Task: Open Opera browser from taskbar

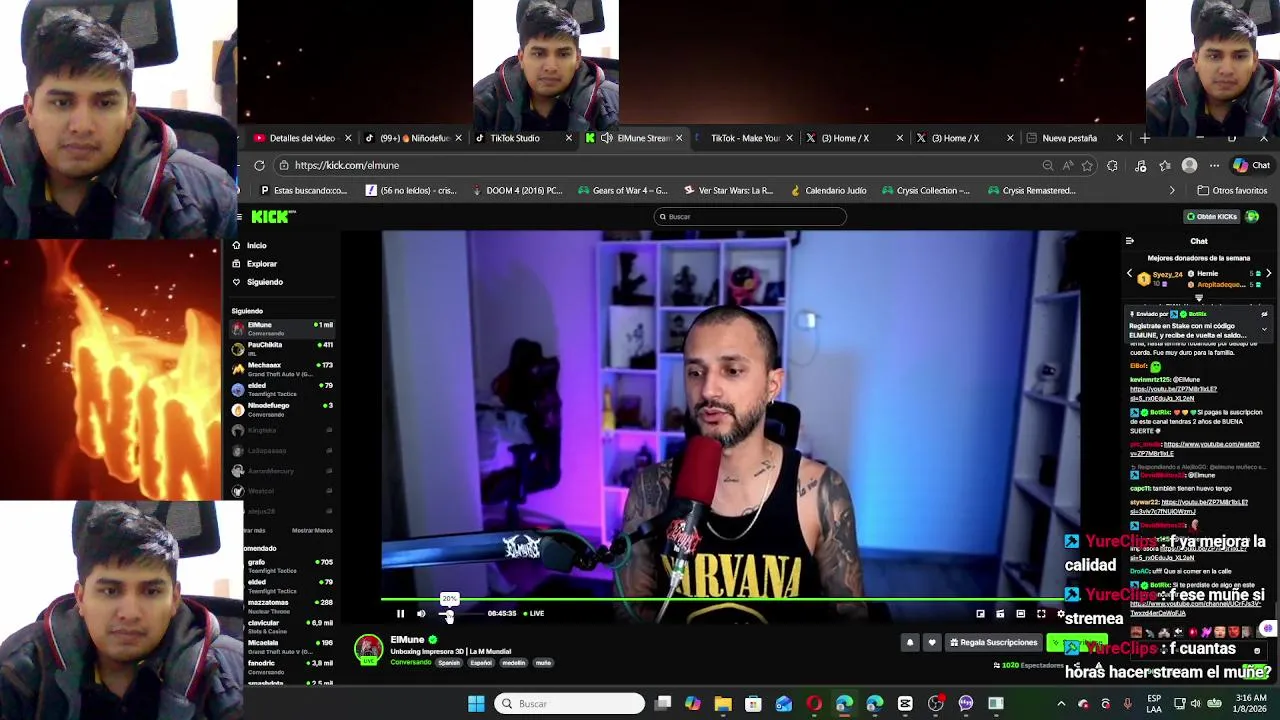Action: click(814, 704)
